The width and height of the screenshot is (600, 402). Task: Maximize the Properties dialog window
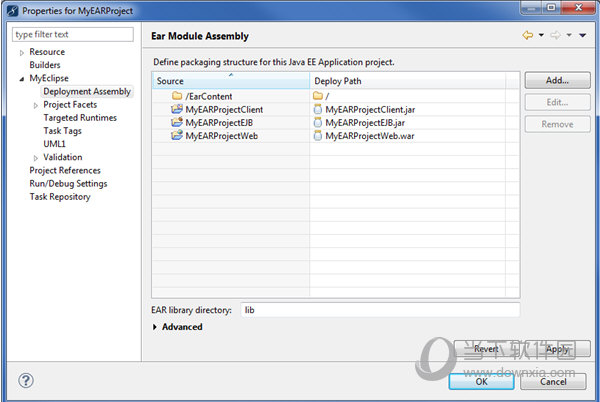[x=551, y=8]
